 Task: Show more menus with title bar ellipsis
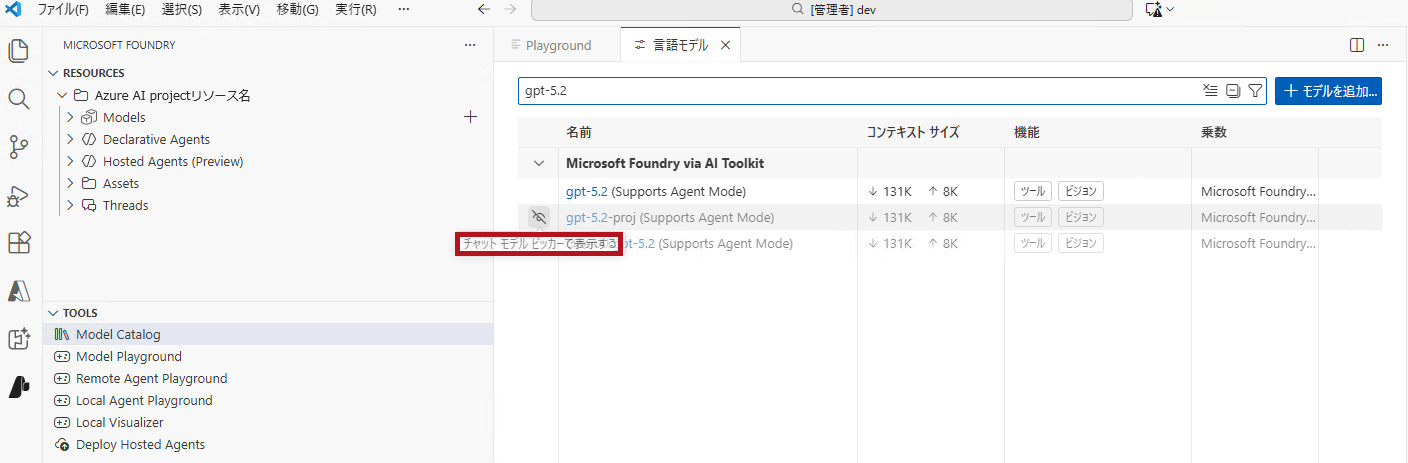[403, 9]
